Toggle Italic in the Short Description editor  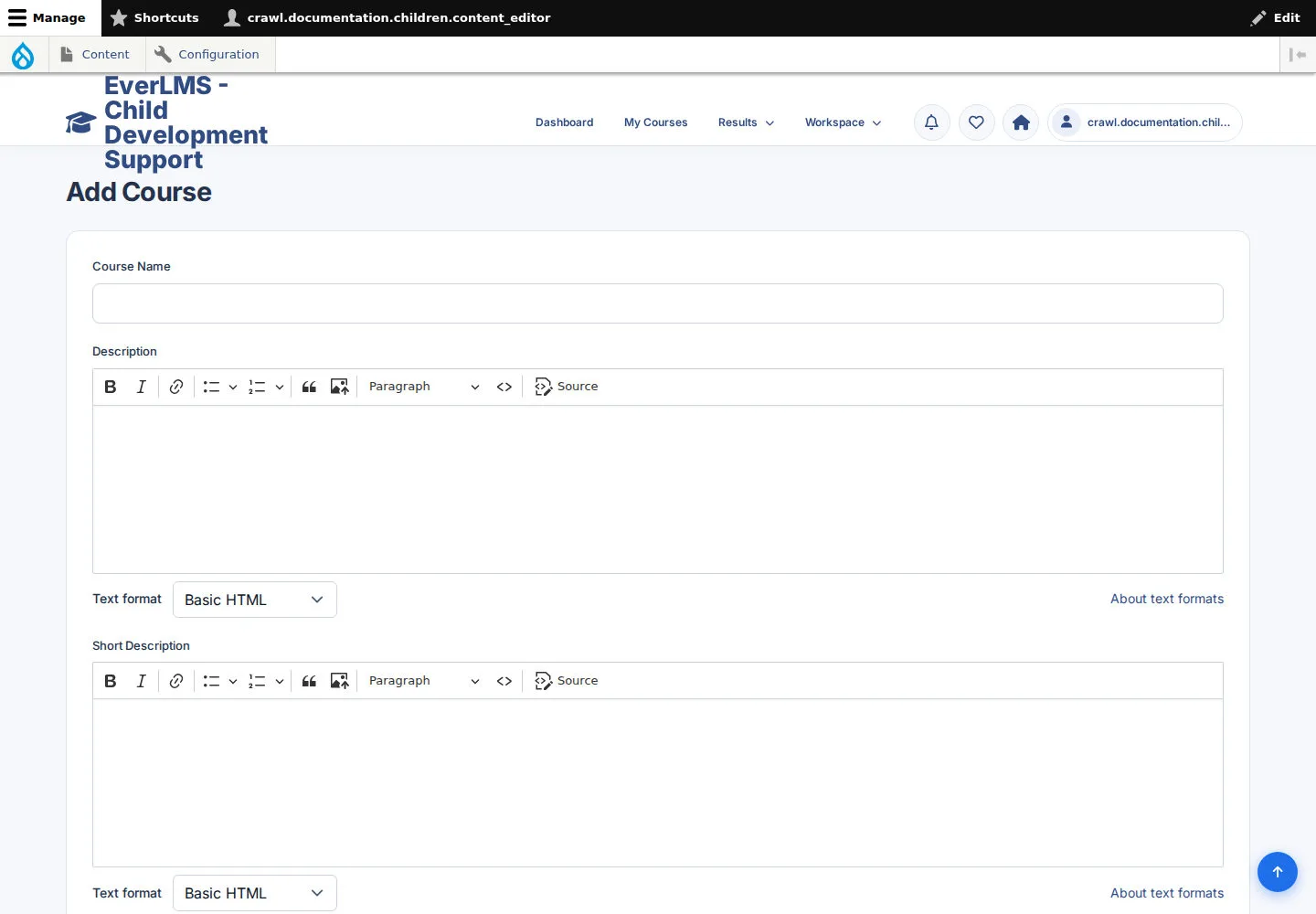point(141,681)
